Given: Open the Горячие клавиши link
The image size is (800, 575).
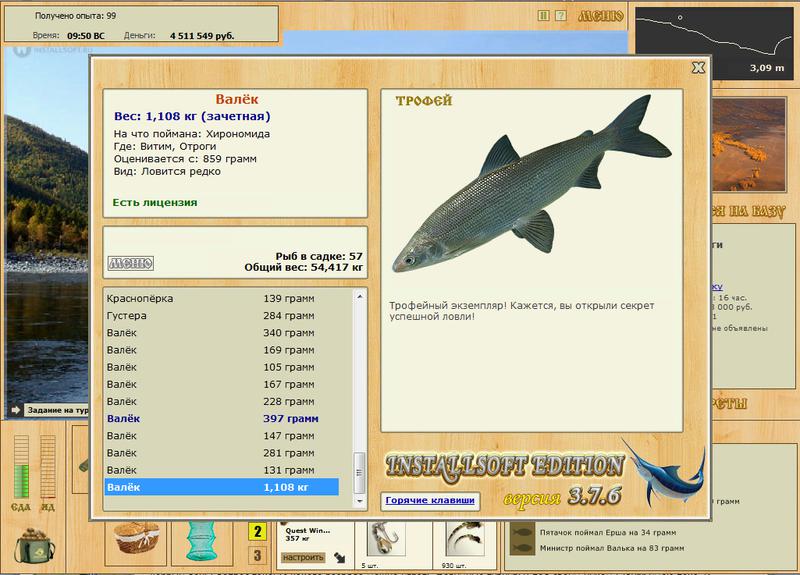Looking at the screenshot, I should pos(430,501).
